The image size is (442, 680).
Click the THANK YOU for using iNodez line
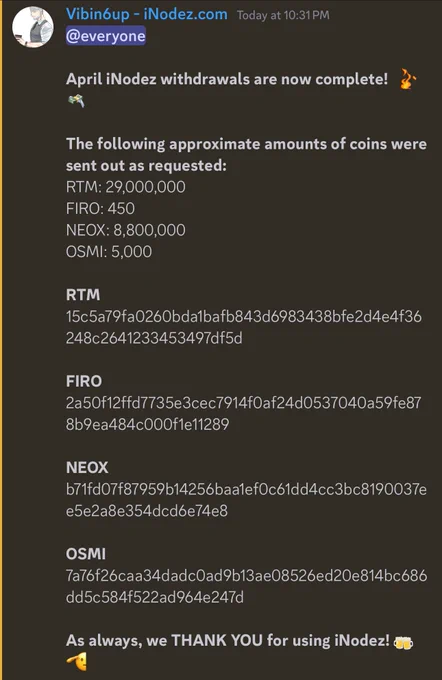click(228, 641)
